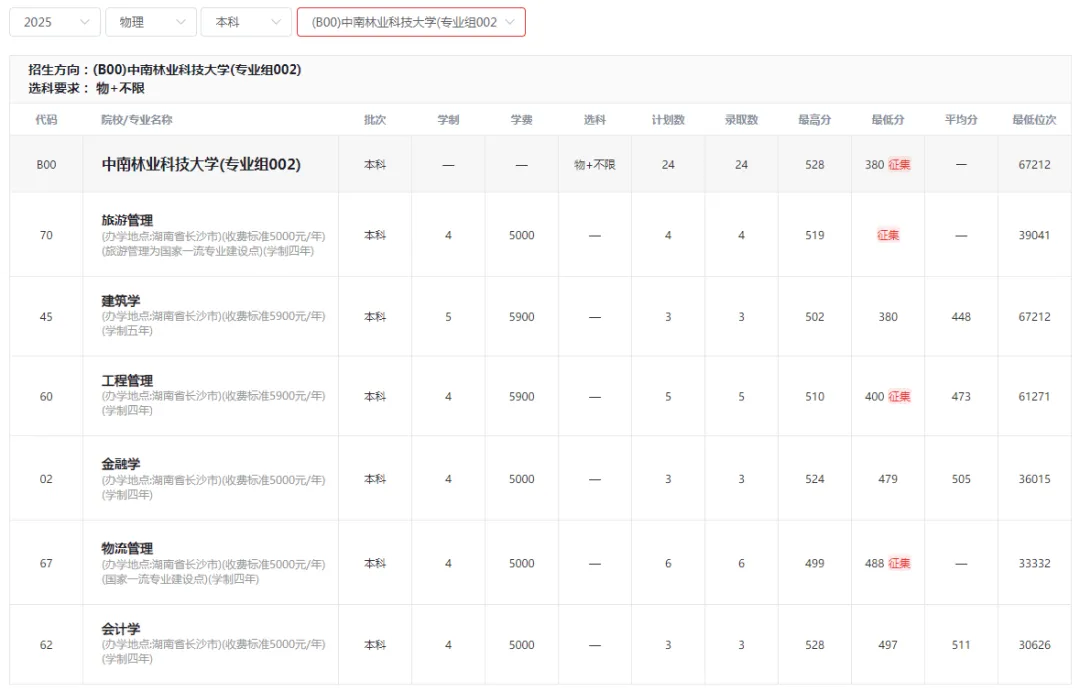Click the 学制 column header
This screenshot has height=692, width=1080.
[x=448, y=120]
